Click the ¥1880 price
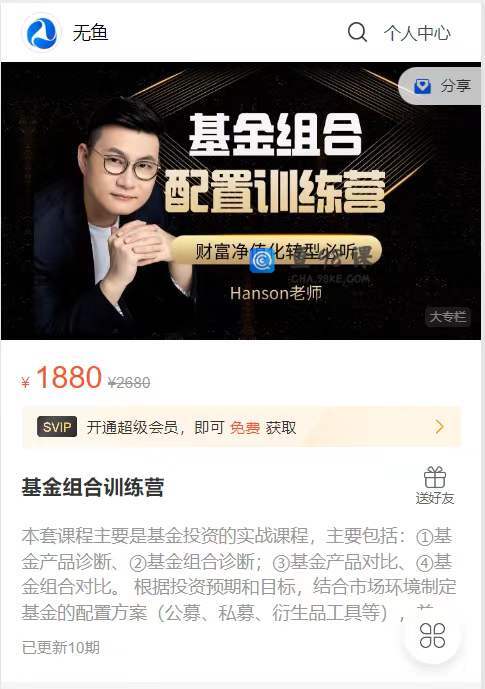 (x=62, y=378)
